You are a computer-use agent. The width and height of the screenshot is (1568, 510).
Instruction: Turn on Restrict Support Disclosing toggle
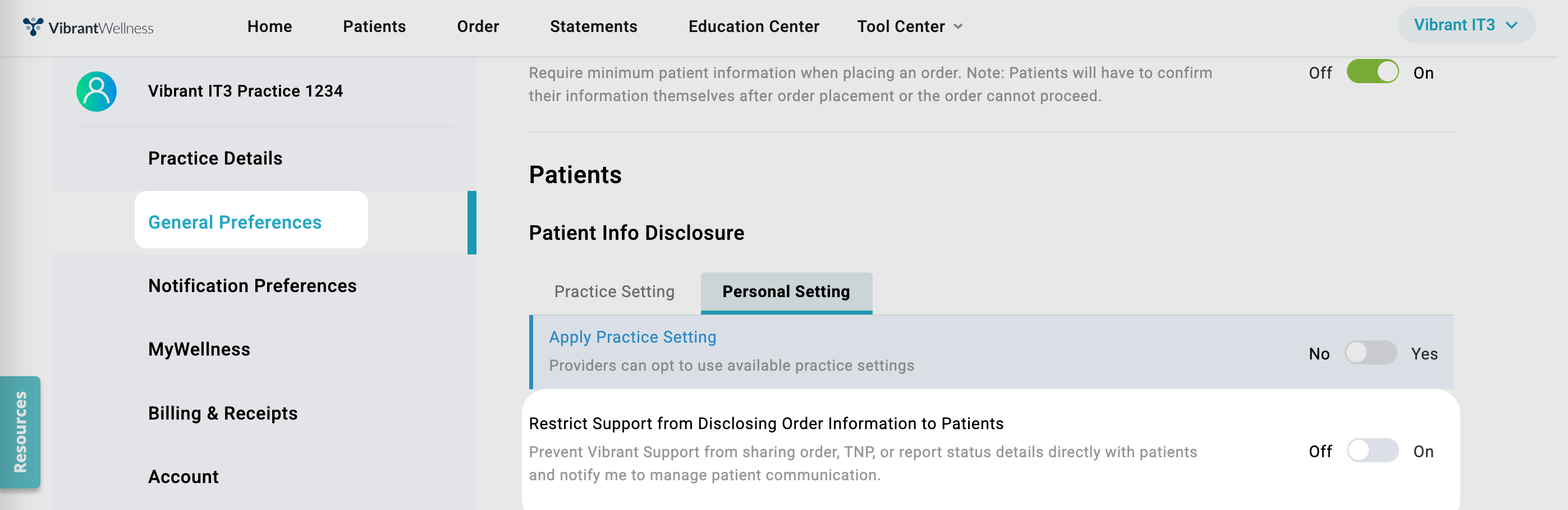(1372, 450)
